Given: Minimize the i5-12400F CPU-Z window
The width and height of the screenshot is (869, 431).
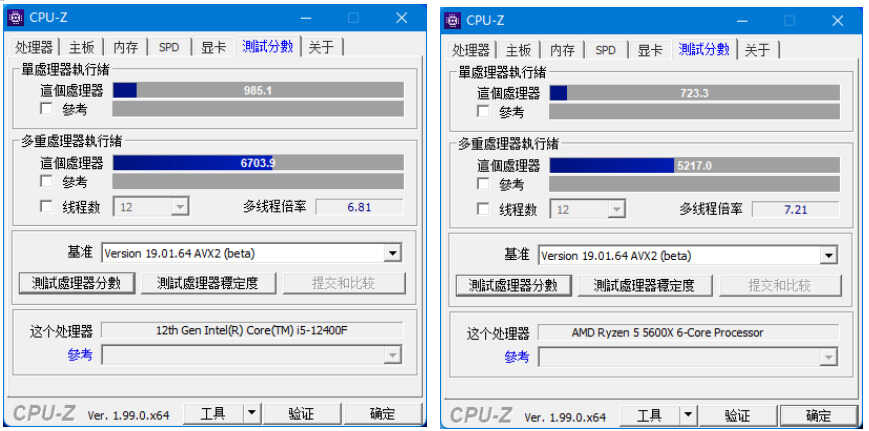Looking at the screenshot, I should pos(306,18).
